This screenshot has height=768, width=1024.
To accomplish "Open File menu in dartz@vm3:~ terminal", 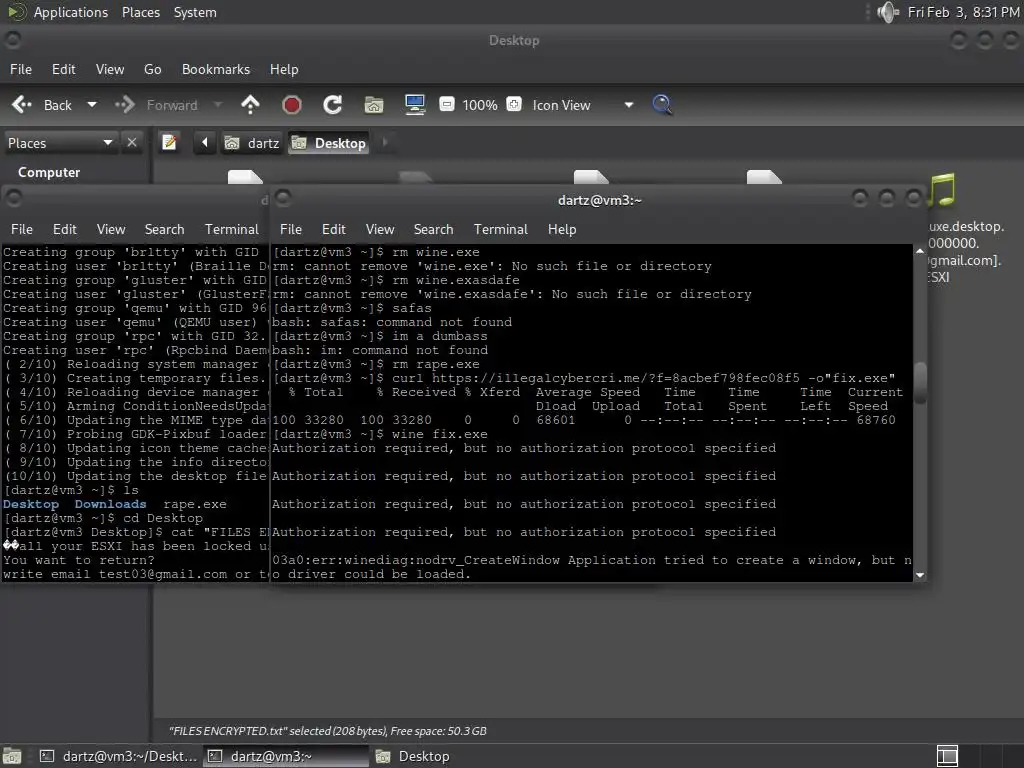I will tap(291, 229).
